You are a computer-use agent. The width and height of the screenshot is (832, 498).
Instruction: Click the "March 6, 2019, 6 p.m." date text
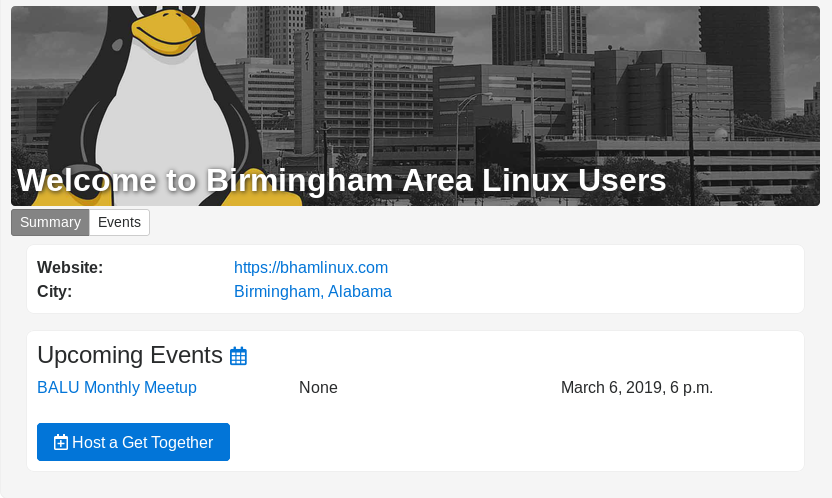pyautogui.click(x=637, y=387)
